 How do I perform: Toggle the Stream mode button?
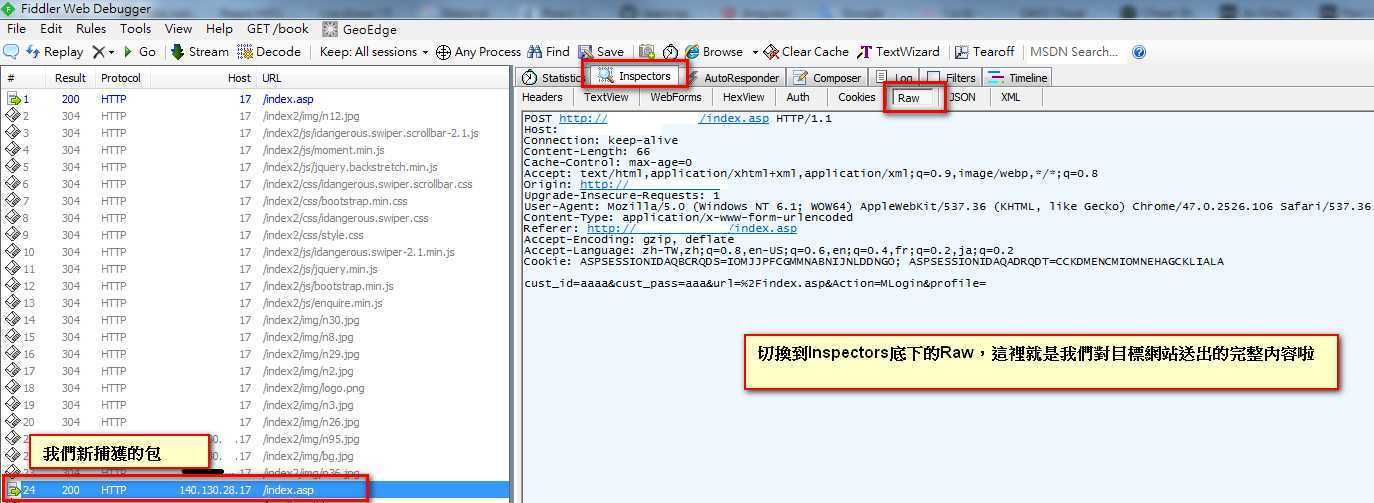coord(199,52)
